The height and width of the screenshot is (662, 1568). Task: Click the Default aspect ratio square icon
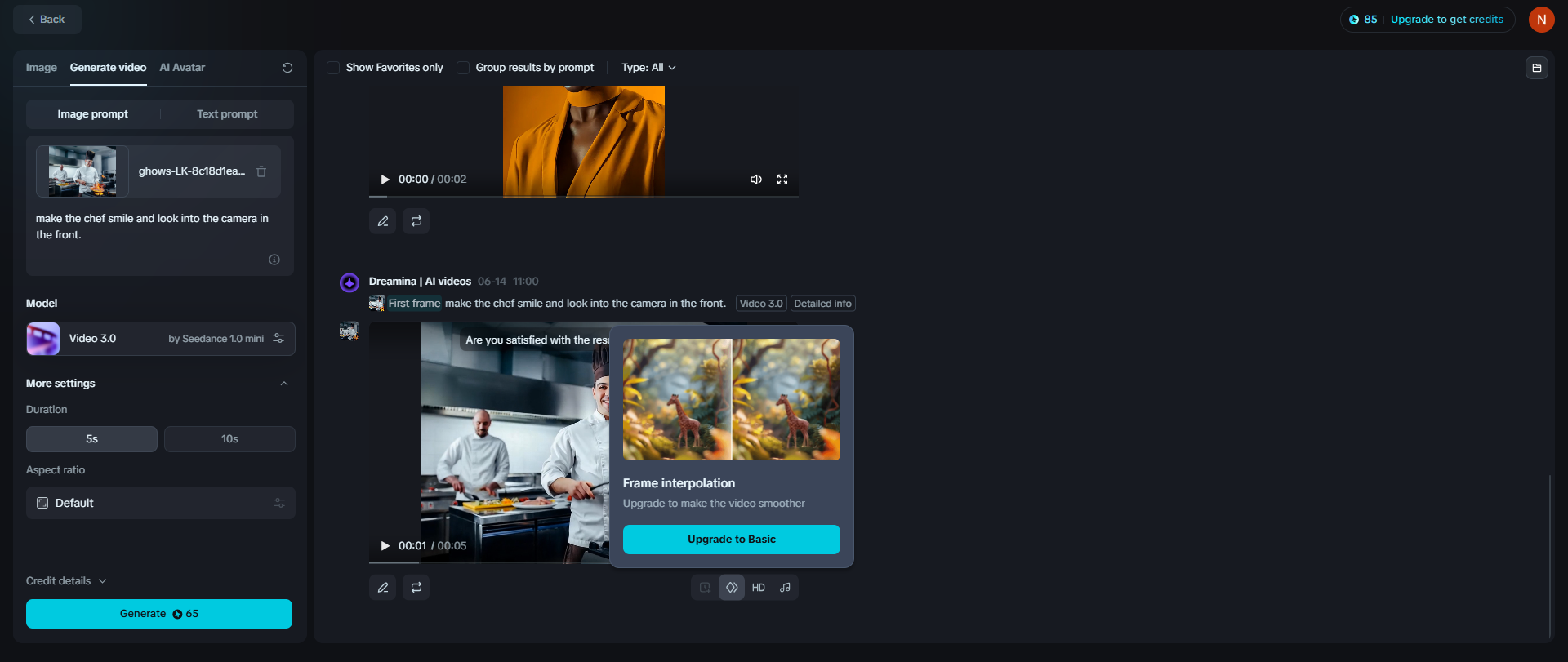pyautogui.click(x=42, y=503)
